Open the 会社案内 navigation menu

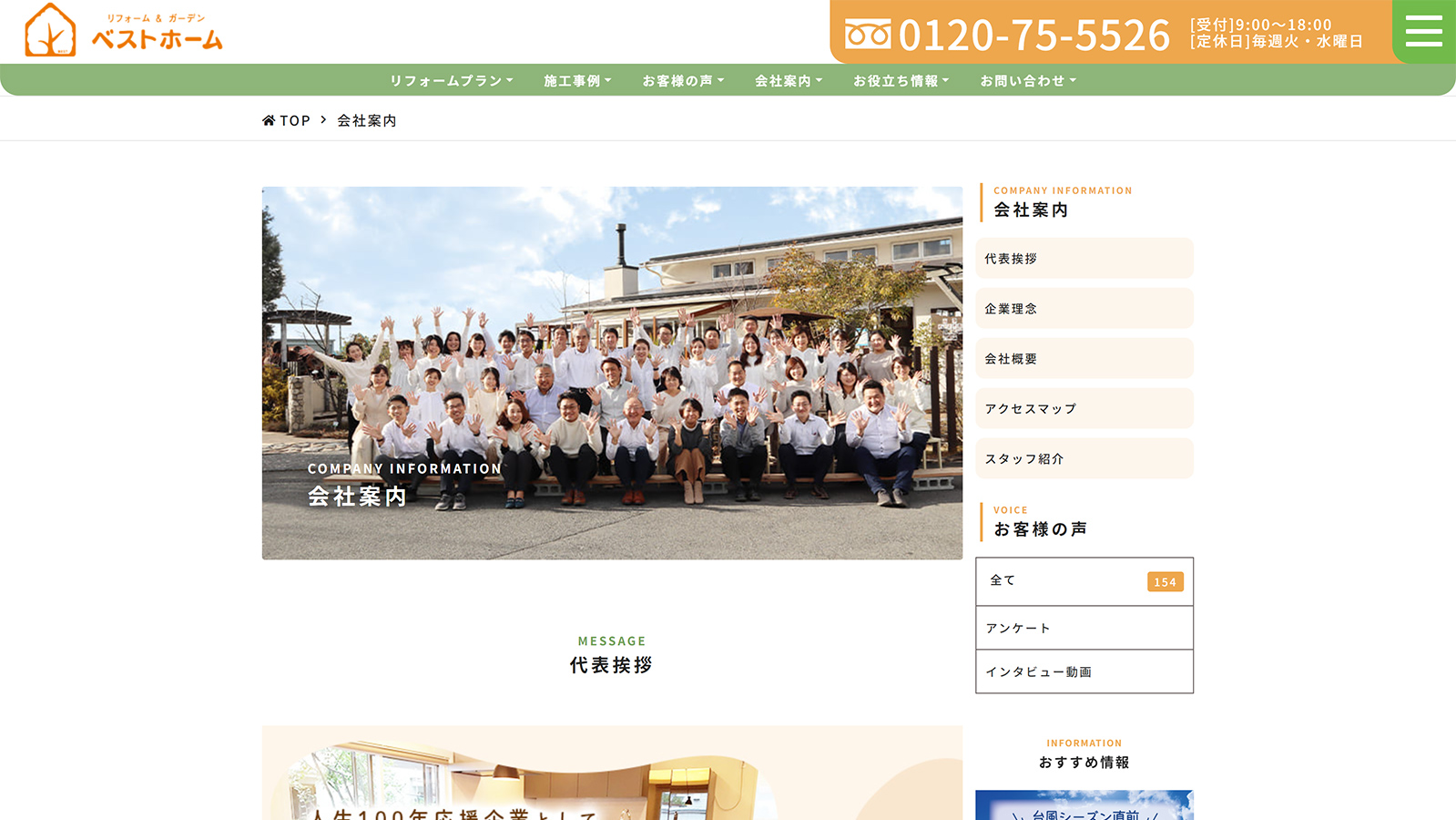click(x=788, y=81)
